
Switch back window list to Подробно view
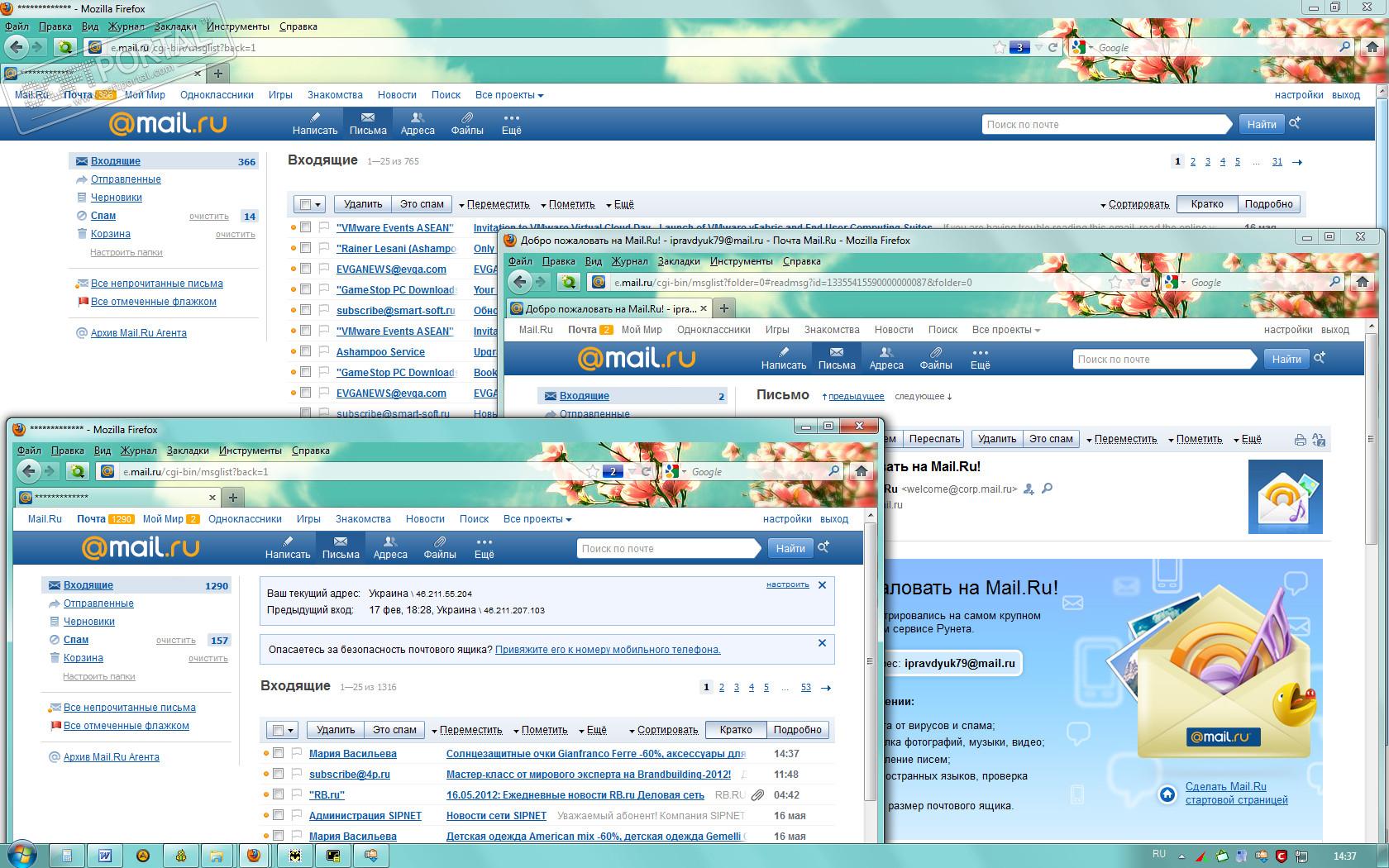(x=1268, y=204)
